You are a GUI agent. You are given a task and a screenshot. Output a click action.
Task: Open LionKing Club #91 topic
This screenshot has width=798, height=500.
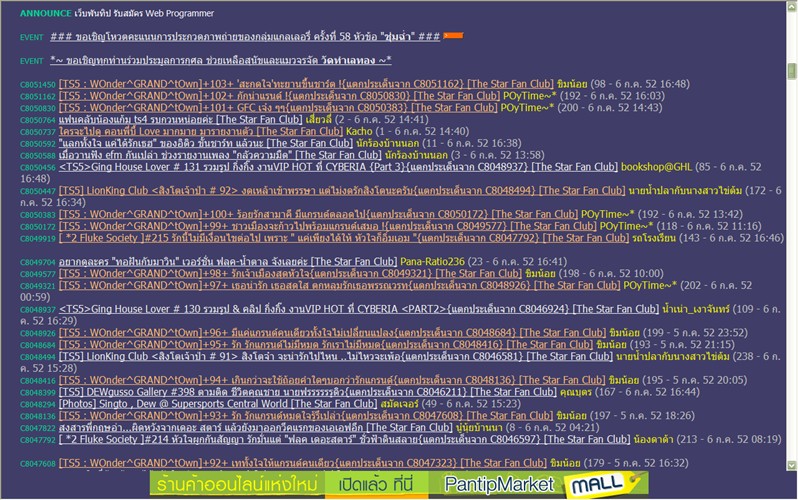coord(335,356)
